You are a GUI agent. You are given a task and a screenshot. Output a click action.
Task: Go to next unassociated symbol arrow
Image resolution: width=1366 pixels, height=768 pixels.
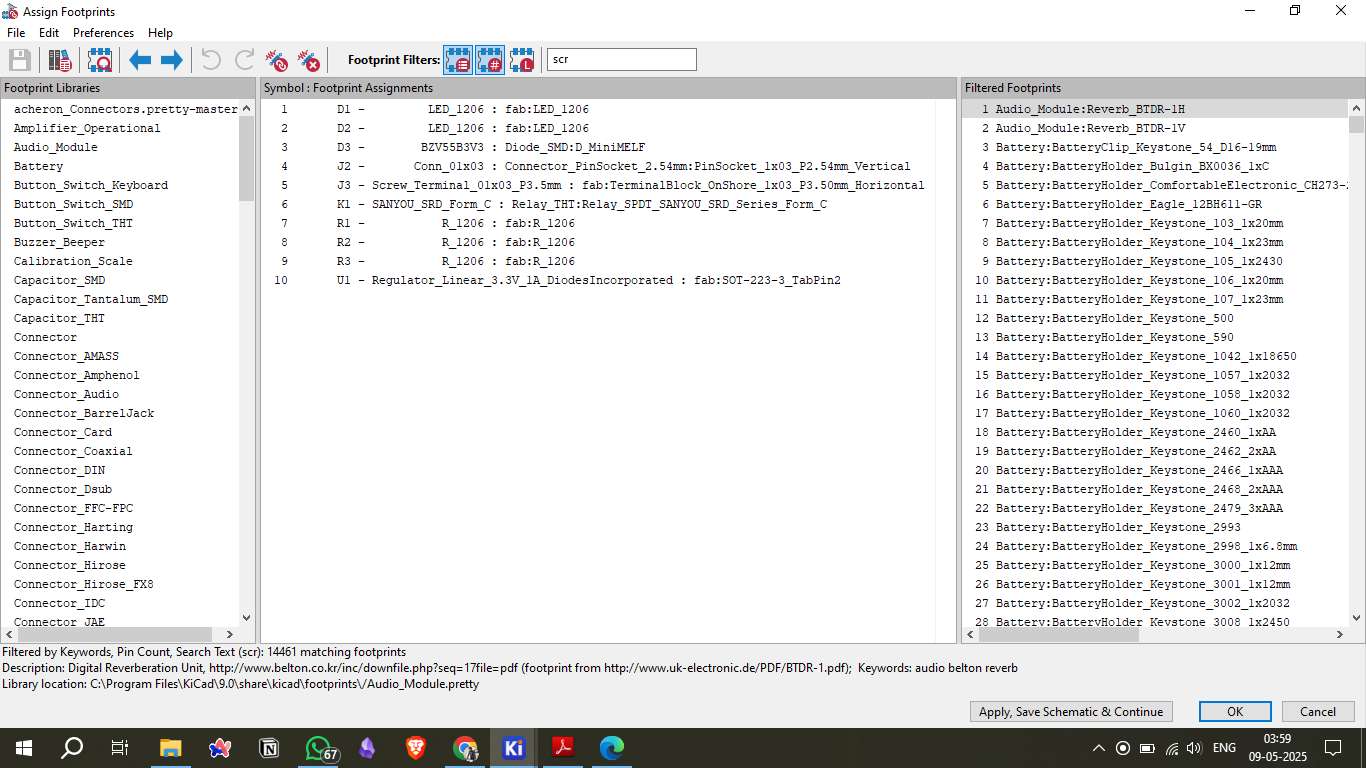pyautogui.click(x=172, y=60)
